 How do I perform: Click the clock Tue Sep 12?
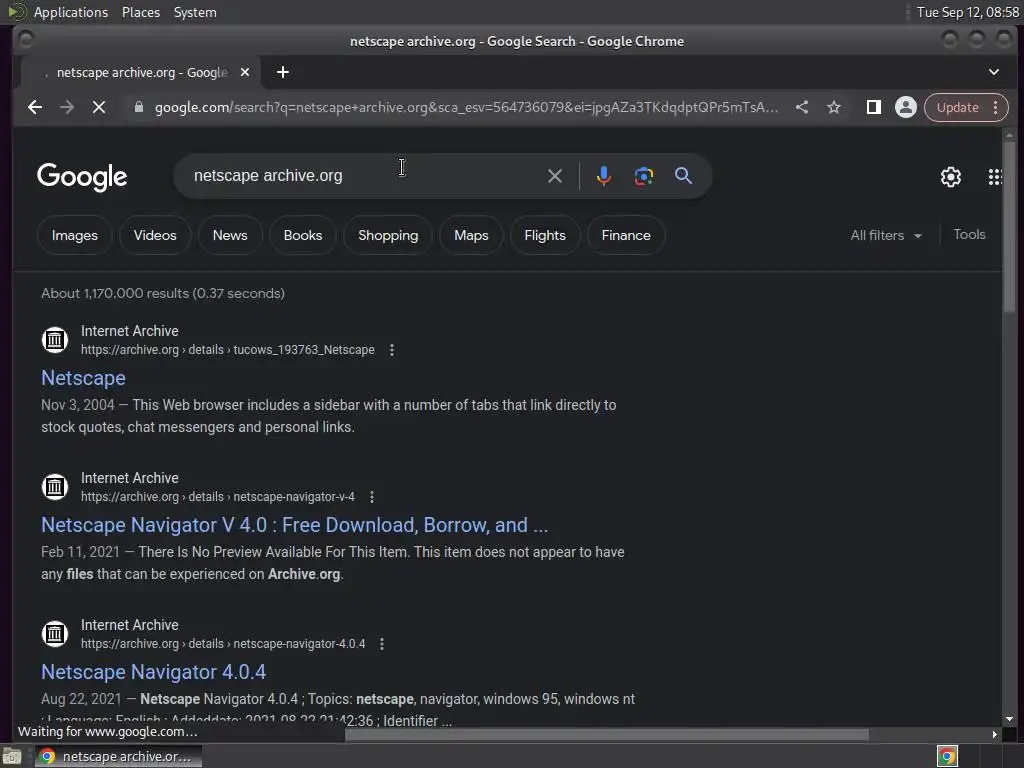(x=967, y=12)
